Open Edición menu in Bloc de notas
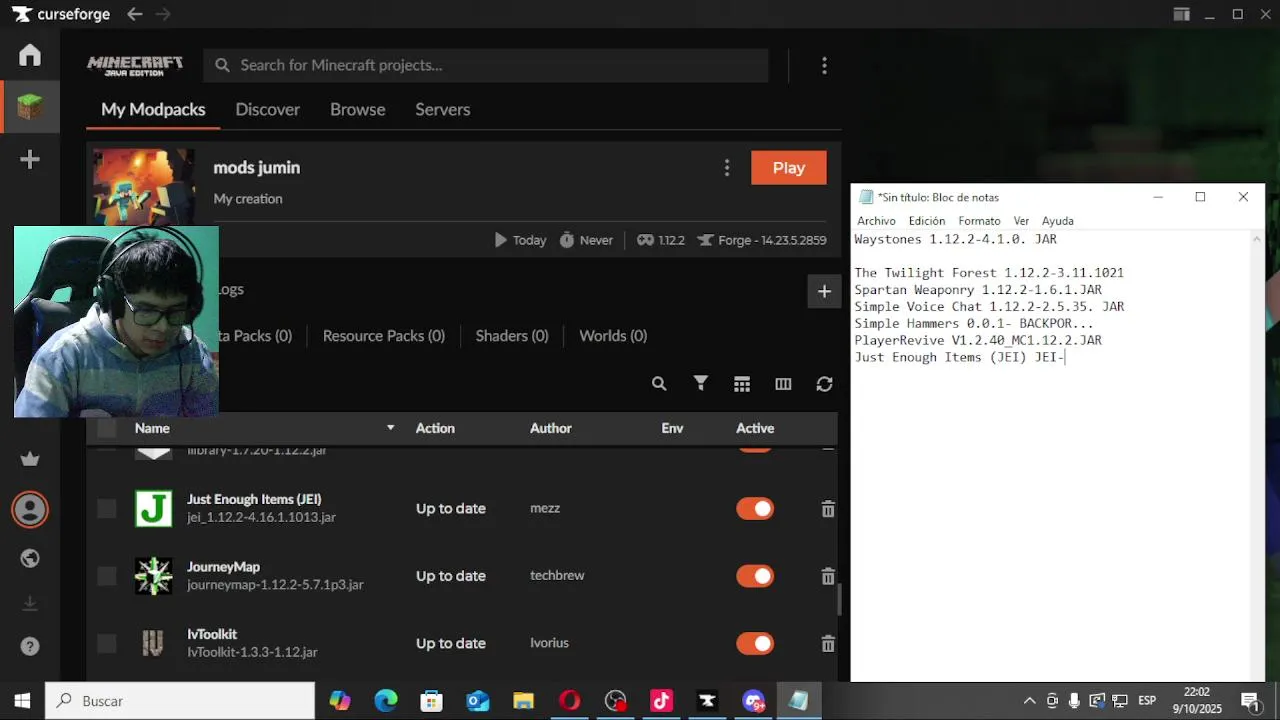This screenshot has width=1280, height=720. 927,221
